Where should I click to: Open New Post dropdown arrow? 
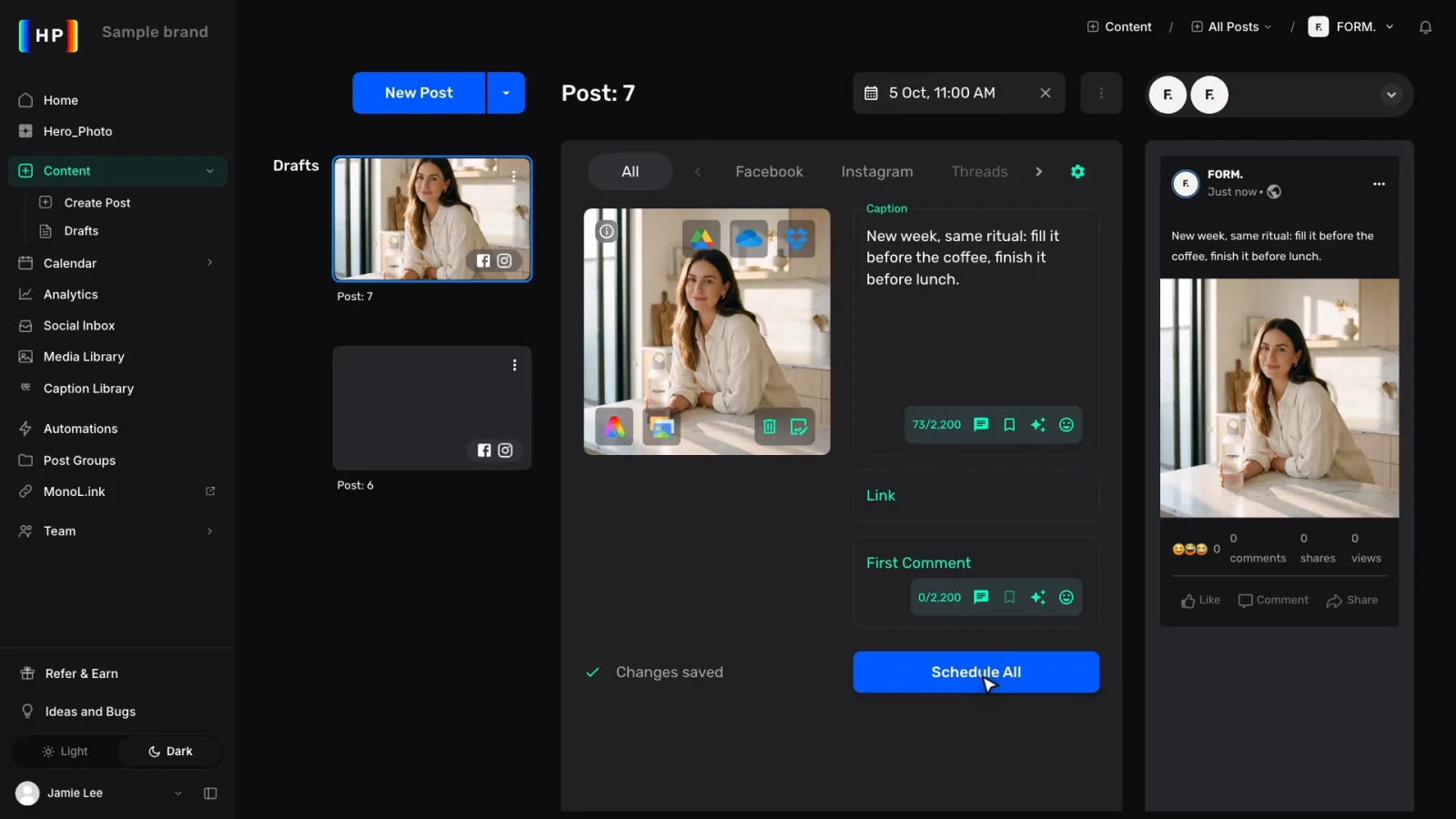(506, 93)
